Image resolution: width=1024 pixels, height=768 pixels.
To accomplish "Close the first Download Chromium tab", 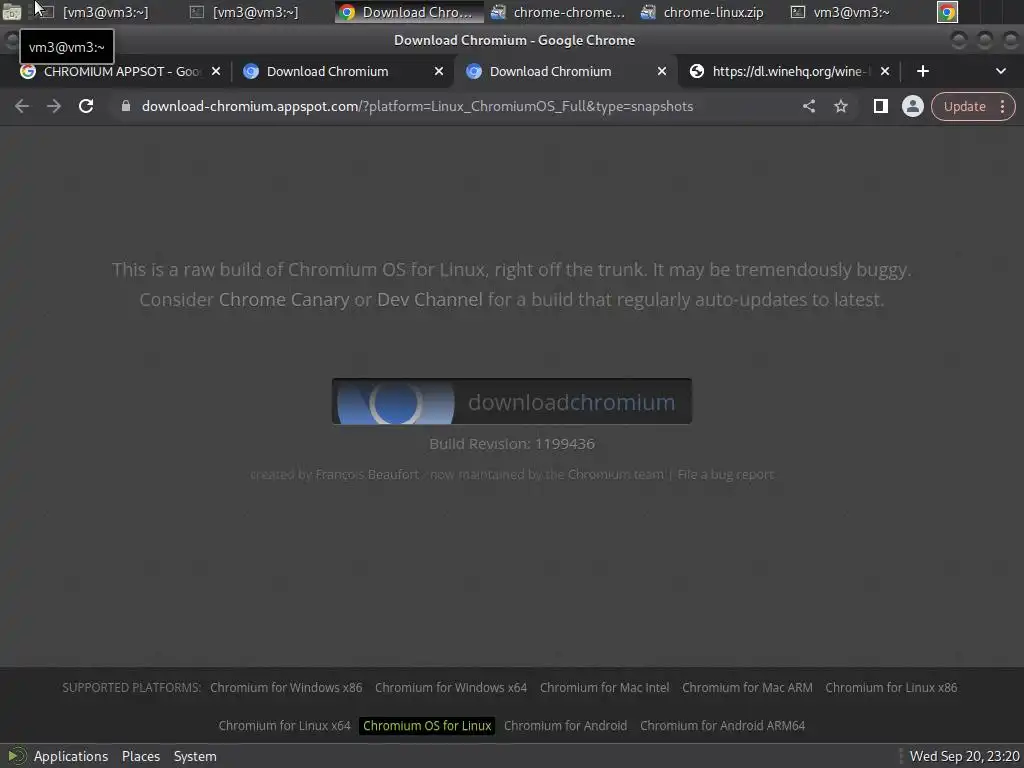I will (439, 71).
